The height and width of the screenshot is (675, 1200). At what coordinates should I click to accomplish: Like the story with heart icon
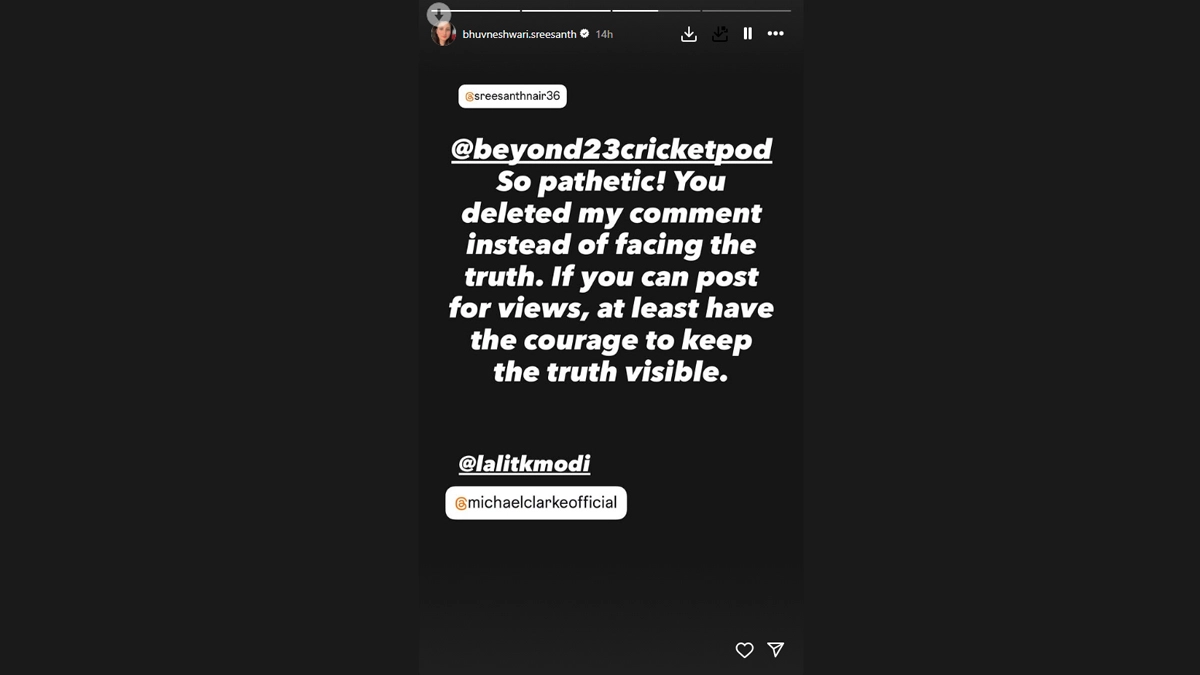[744, 650]
